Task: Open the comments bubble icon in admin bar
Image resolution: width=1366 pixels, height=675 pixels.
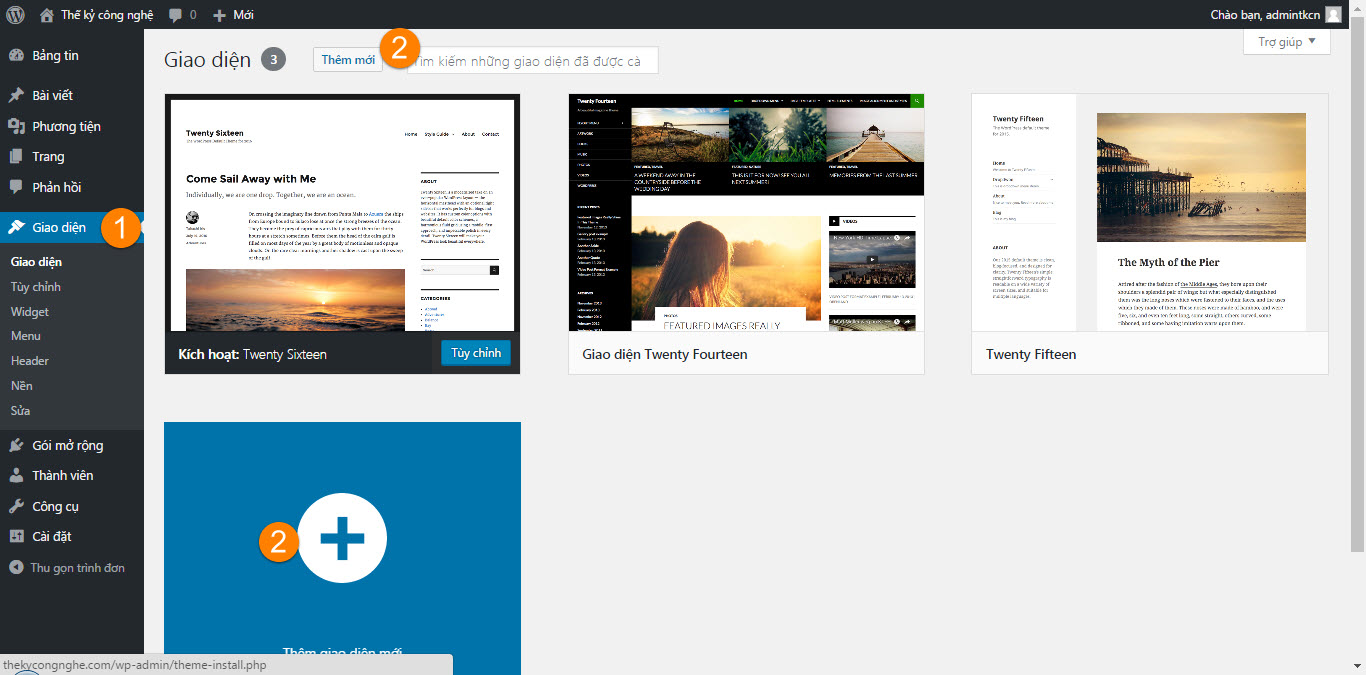Action: [x=176, y=15]
